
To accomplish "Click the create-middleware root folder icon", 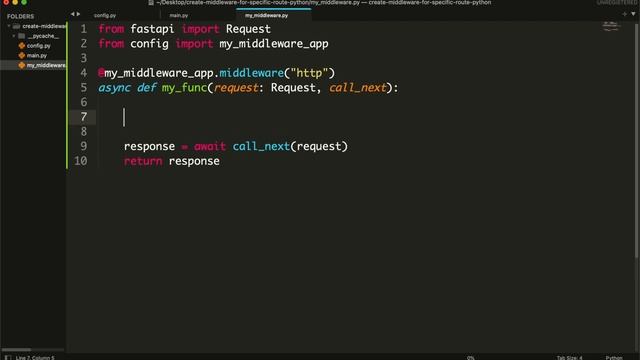I will 16,26.
